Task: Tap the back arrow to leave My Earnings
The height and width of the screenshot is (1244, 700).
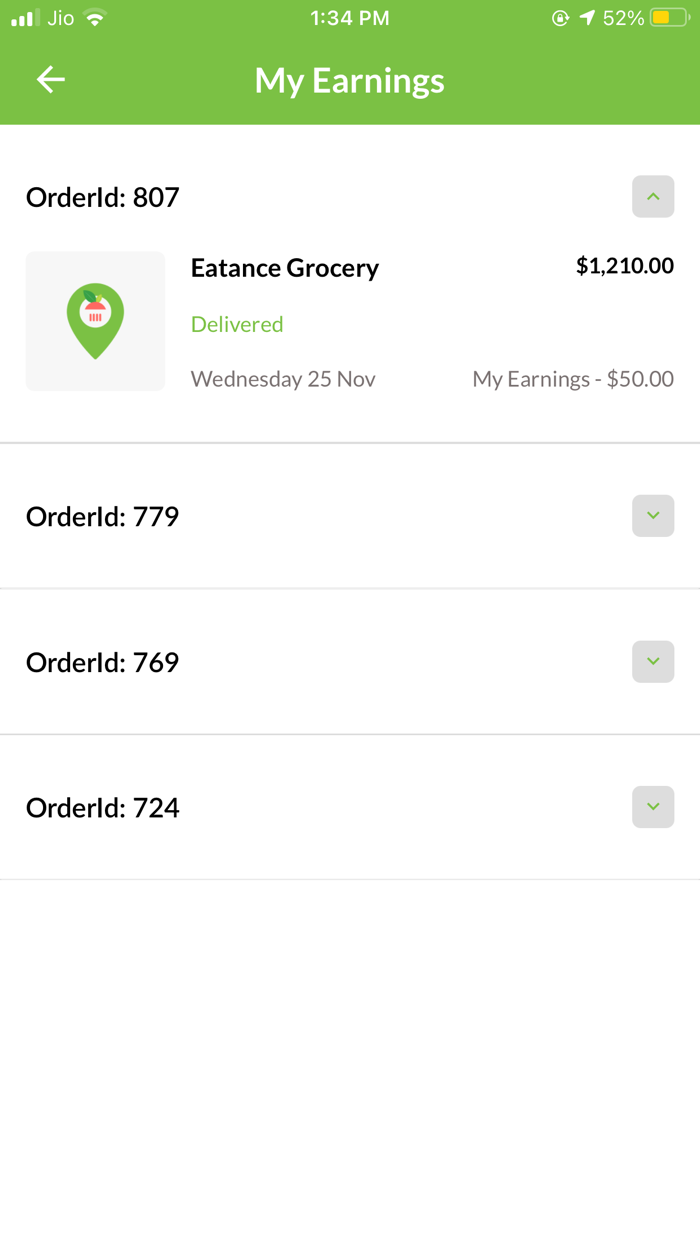Action: pos(50,79)
